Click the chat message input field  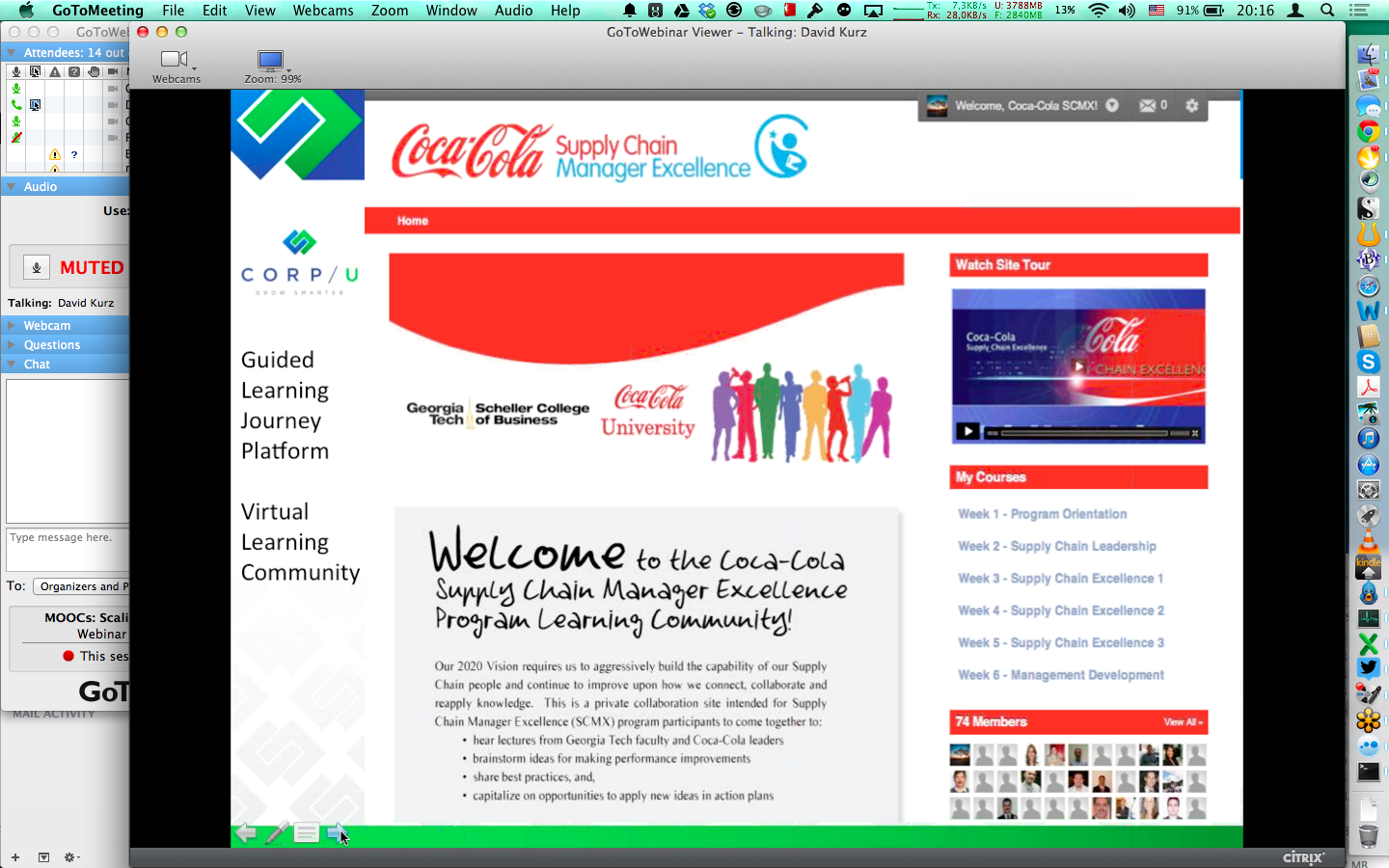tap(68, 550)
